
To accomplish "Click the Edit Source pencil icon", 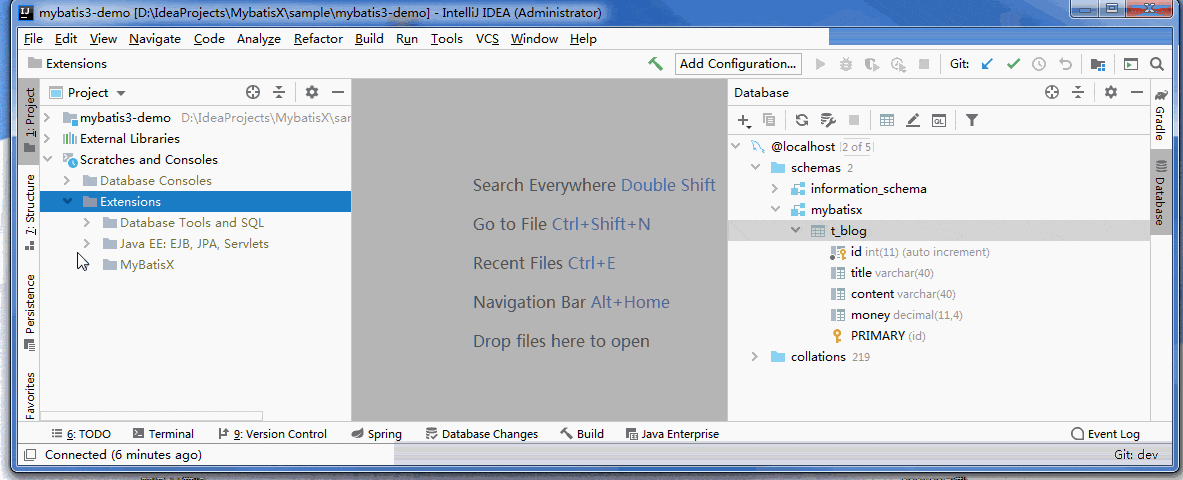I will (x=913, y=120).
